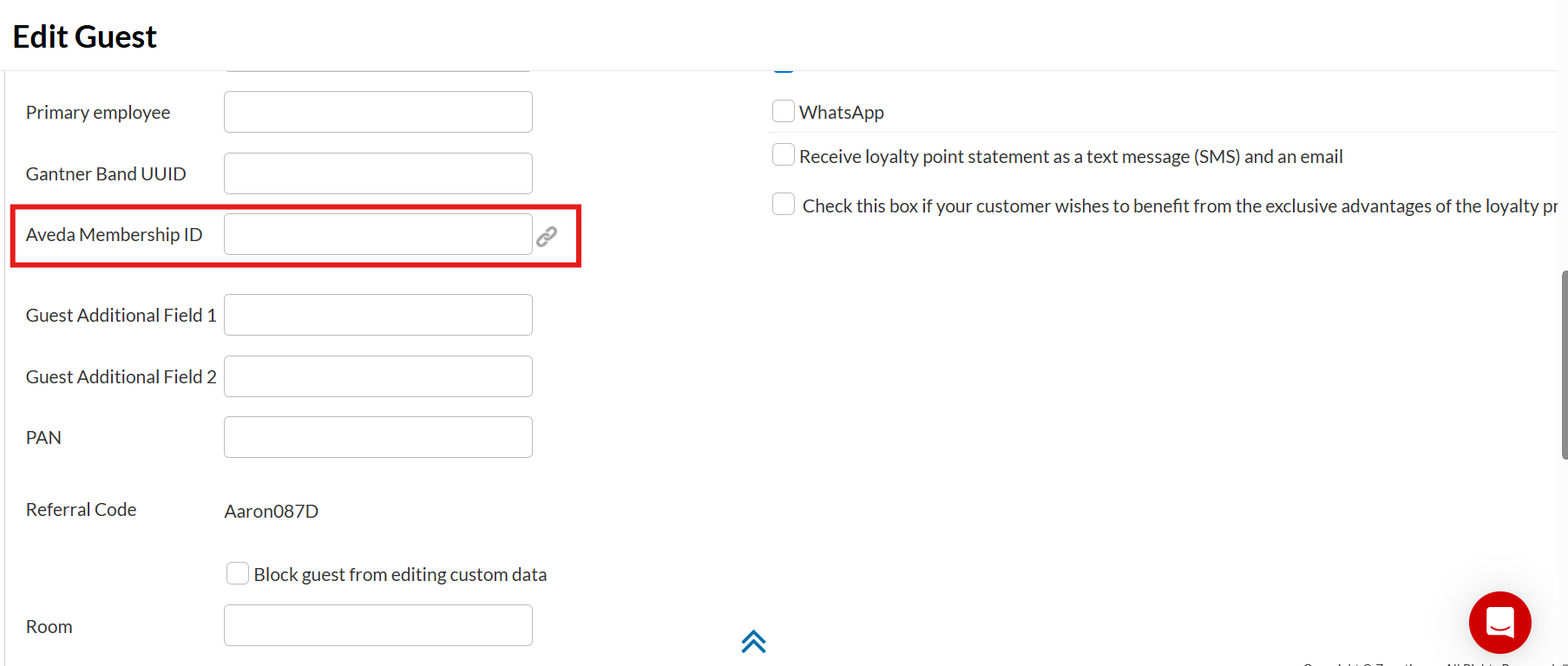Click the link icon beside Aveda Membership ID
Screen dimensions: 1568x666
547,236
